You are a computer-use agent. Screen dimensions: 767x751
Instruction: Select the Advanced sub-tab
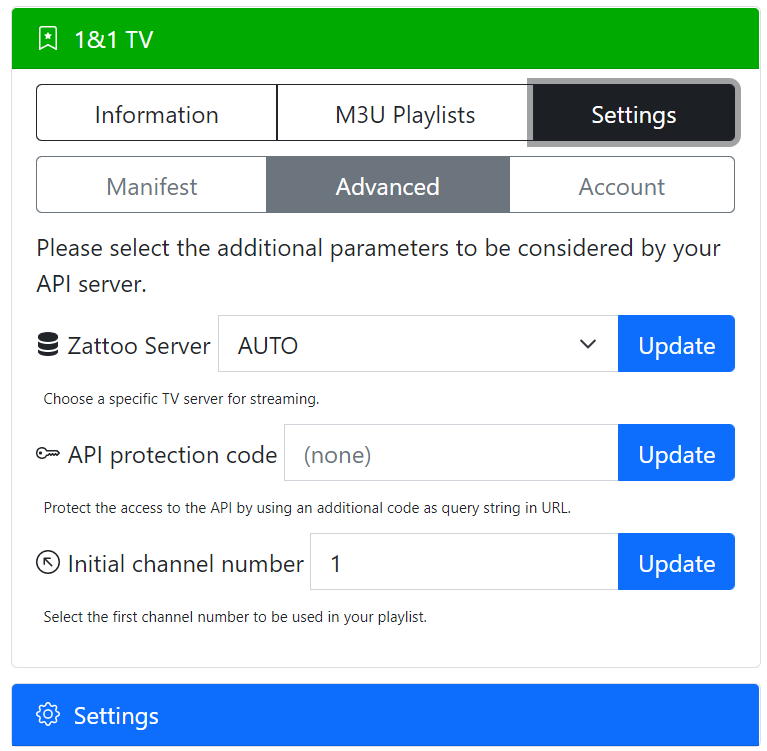(388, 185)
